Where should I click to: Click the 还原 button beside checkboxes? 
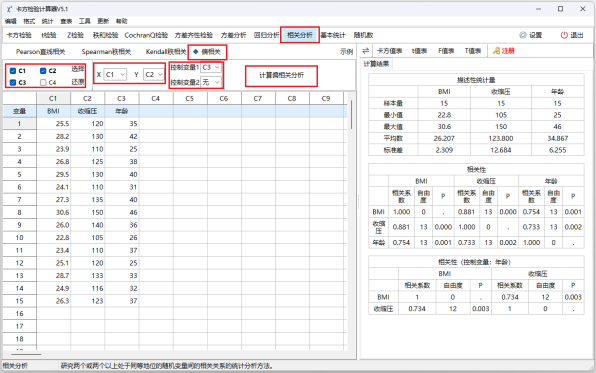(x=78, y=82)
